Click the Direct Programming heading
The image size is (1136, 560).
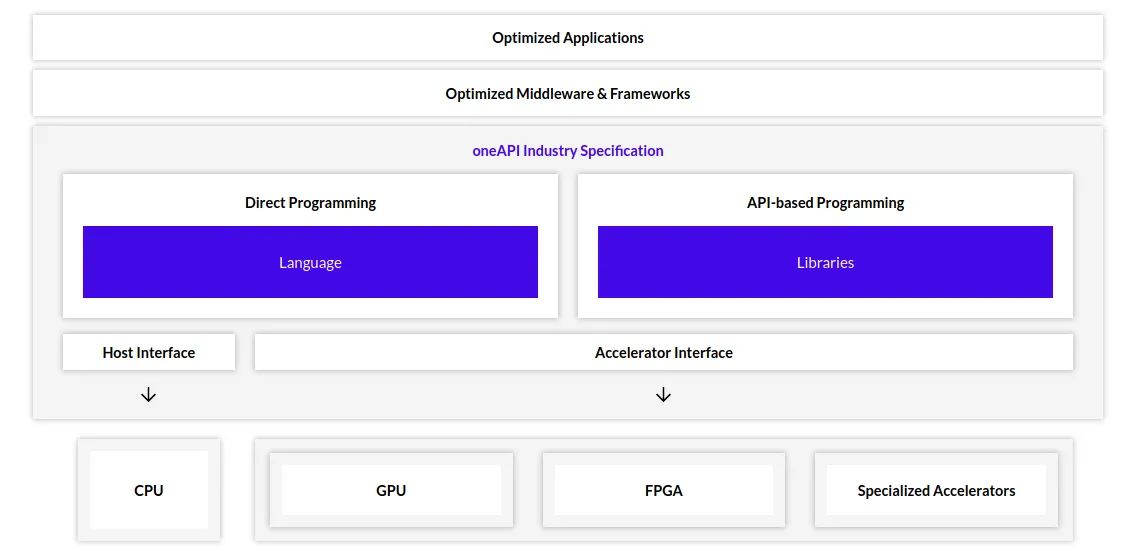[x=310, y=203]
